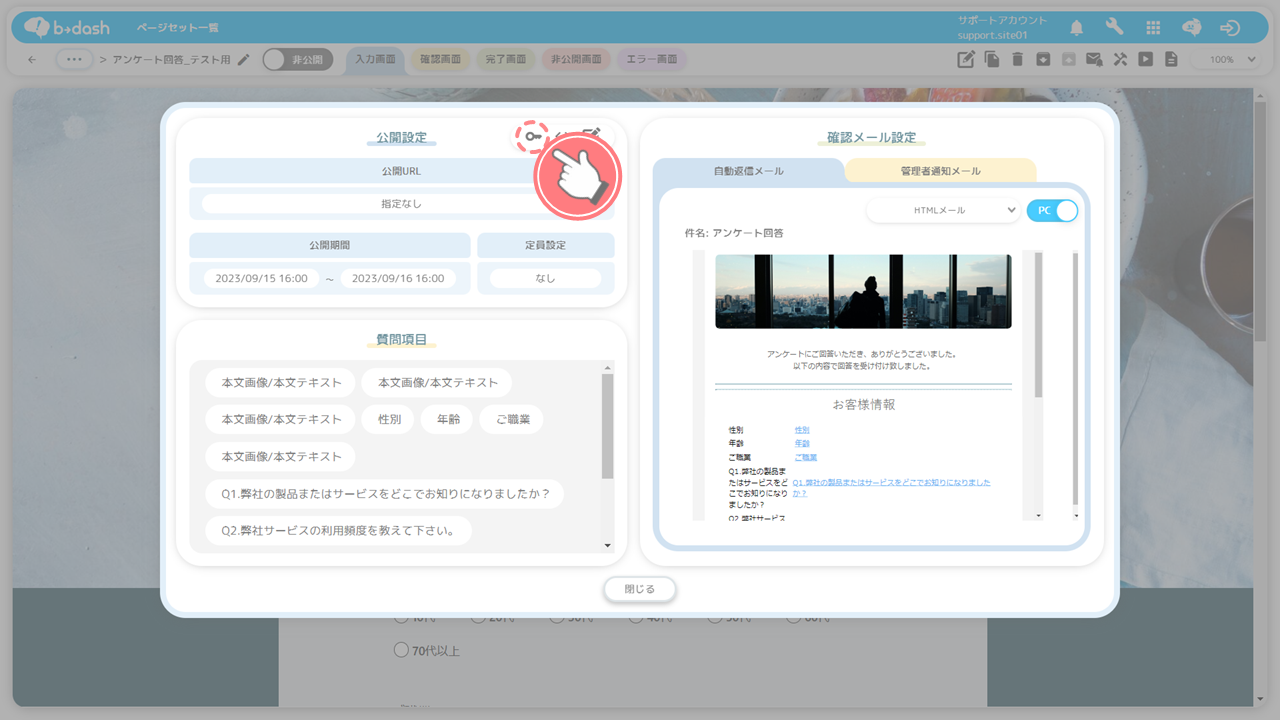The height and width of the screenshot is (720, 1280).
Task: Open the notifications bell
Action: [x=1077, y=28]
